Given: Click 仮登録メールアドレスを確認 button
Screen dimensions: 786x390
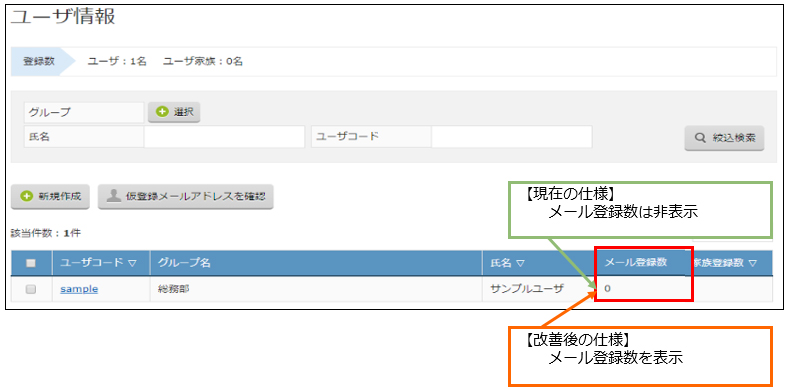Looking at the screenshot, I should (185, 197).
